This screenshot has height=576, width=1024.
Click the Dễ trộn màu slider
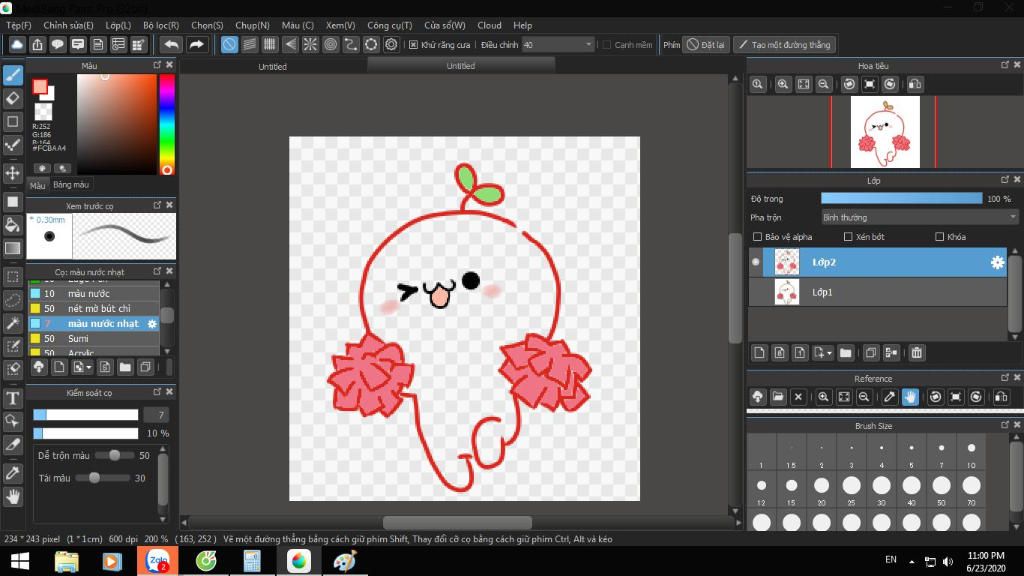click(114, 455)
